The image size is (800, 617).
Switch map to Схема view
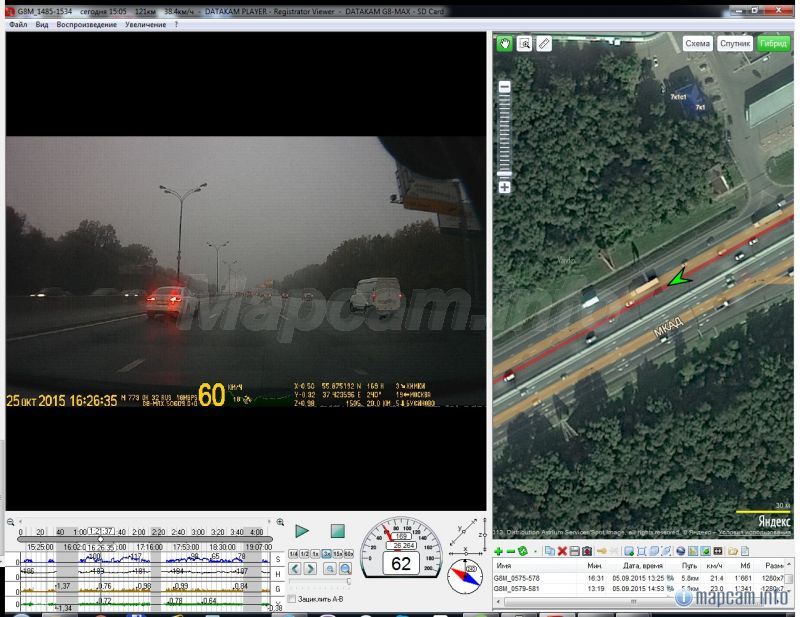(697, 44)
